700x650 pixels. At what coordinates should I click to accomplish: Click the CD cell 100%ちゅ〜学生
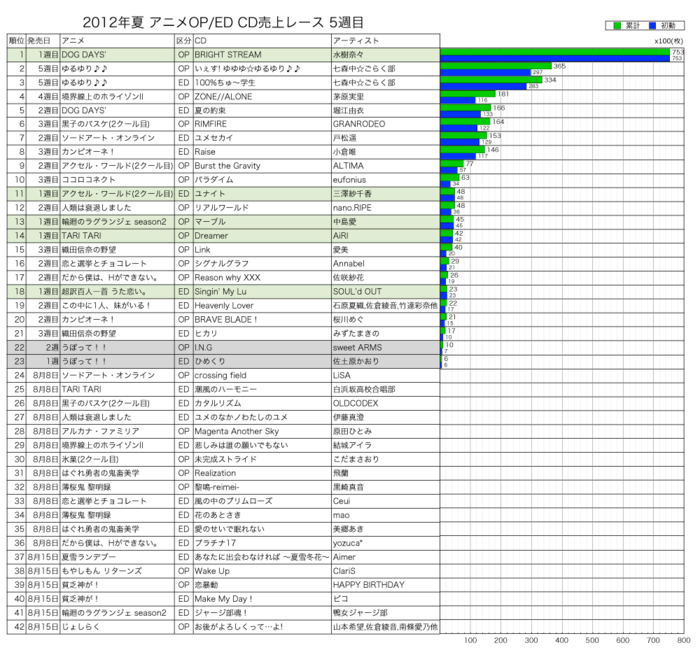coord(262,83)
